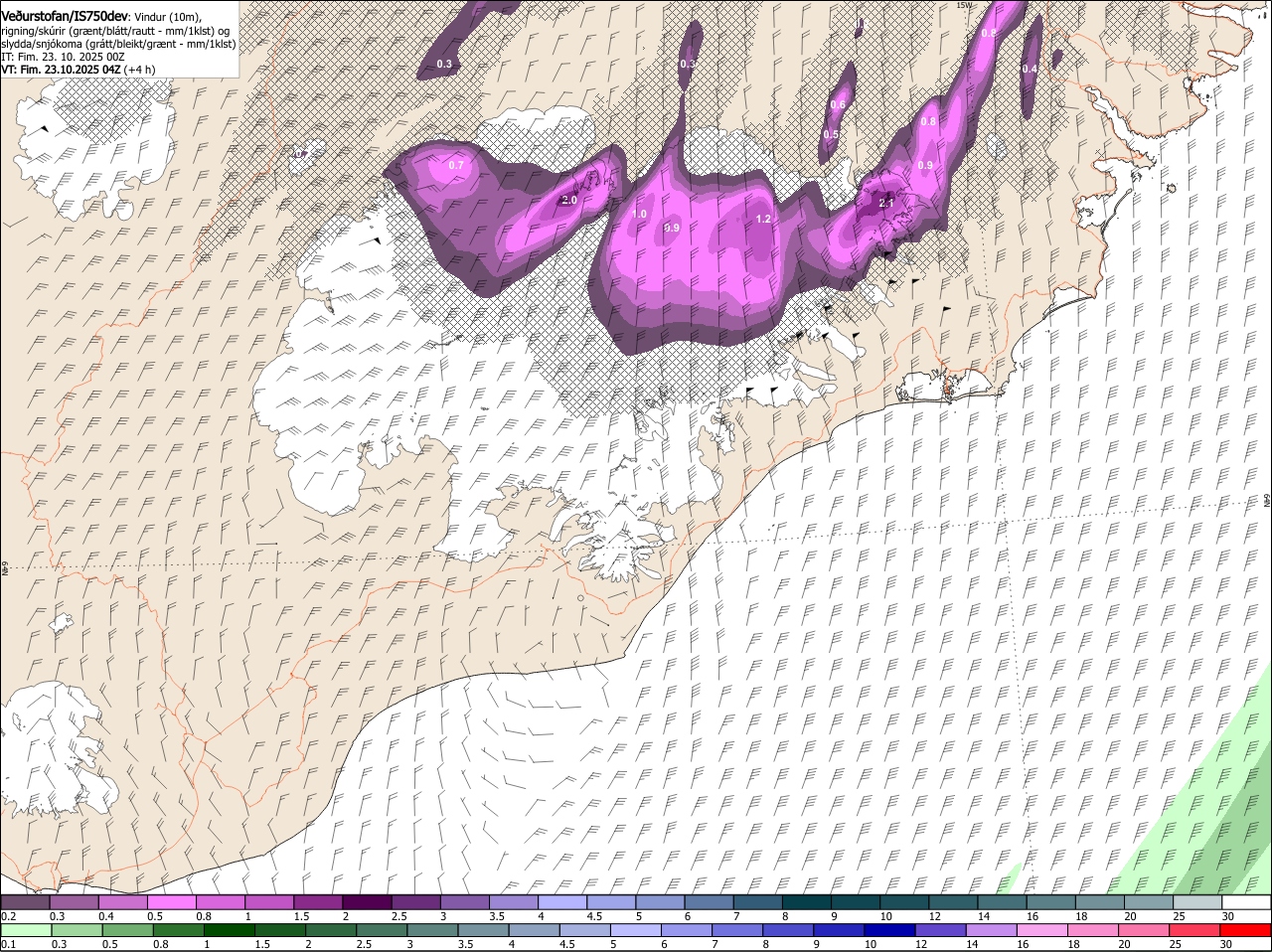Click the 25 label in the lower legend

(x=1175, y=944)
